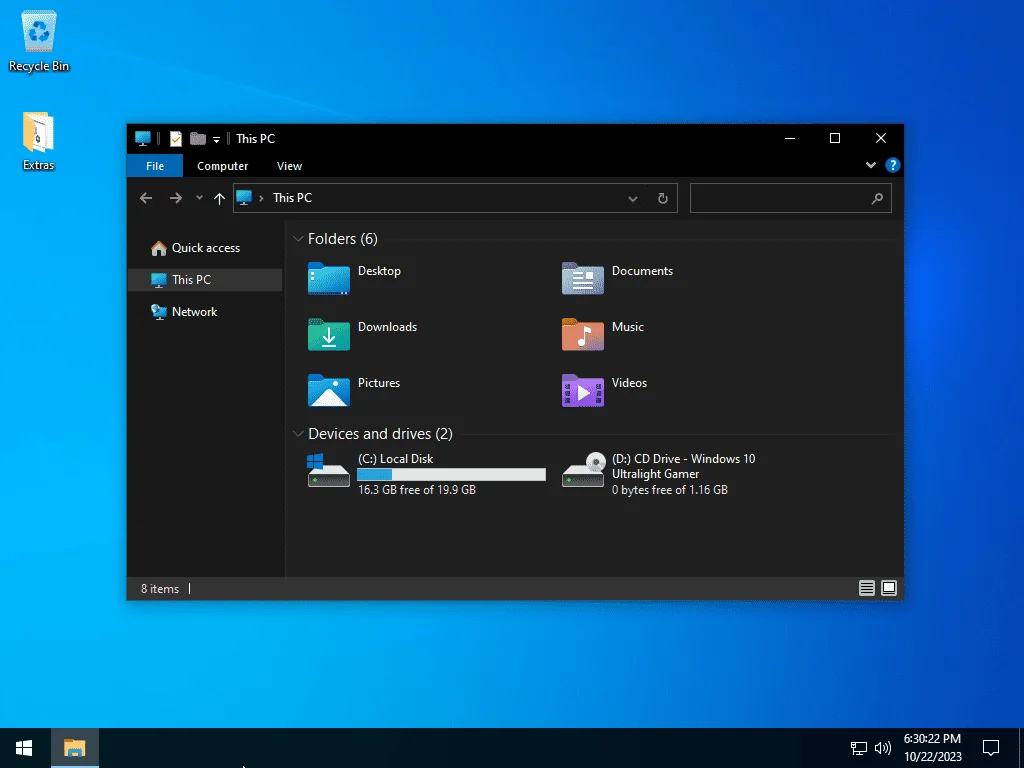Open the recent locations dropdown
The width and height of the screenshot is (1024, 768).
tap(199, 198)
